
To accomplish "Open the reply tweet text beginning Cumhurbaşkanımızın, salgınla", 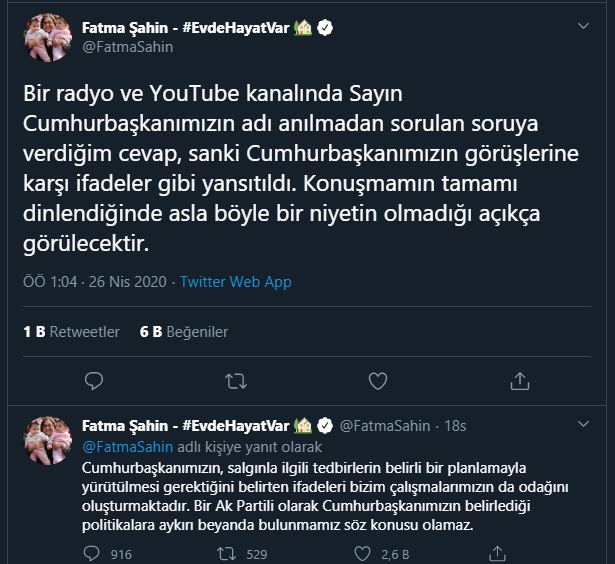I will (300, 494).
